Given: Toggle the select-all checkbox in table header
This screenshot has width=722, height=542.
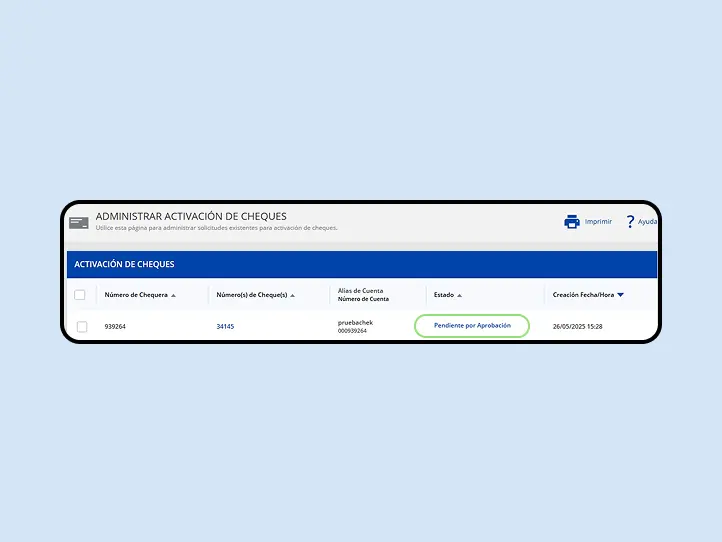Looking at the screenshot, I should coord(80,295).
